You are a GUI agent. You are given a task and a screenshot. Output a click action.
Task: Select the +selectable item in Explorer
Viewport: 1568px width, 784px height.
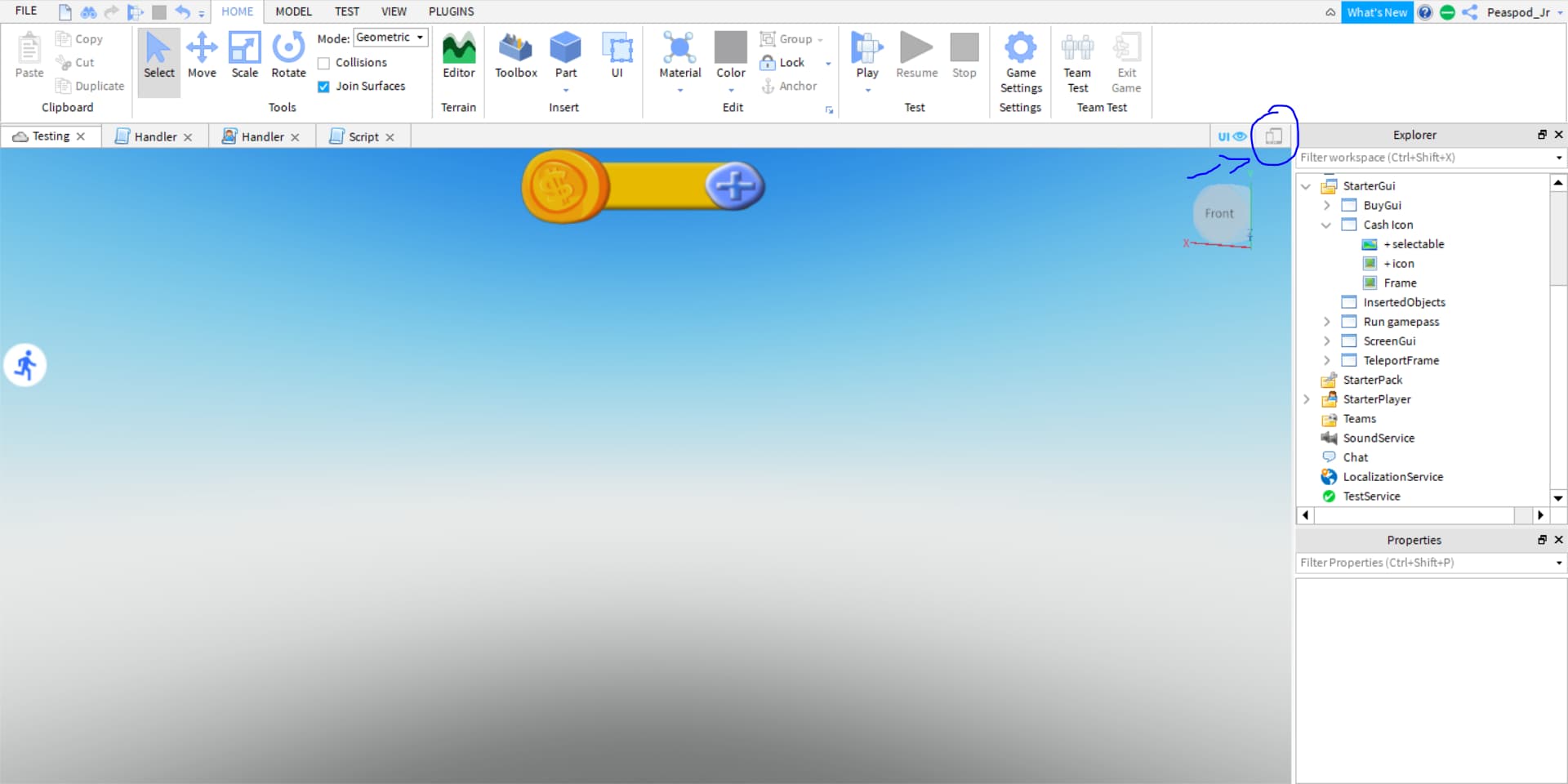point(1413,244)
